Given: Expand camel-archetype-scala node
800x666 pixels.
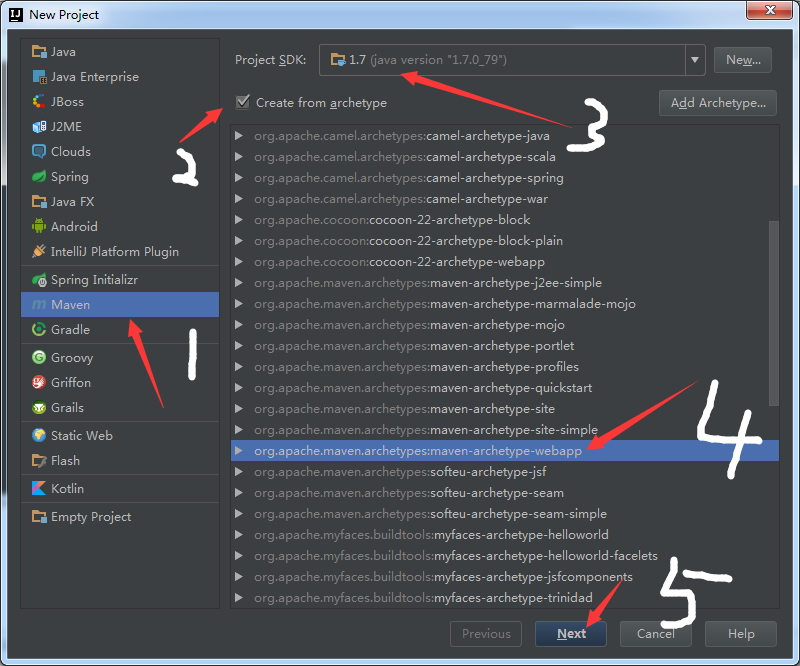Looking at the screenshot, I should 238,157.
